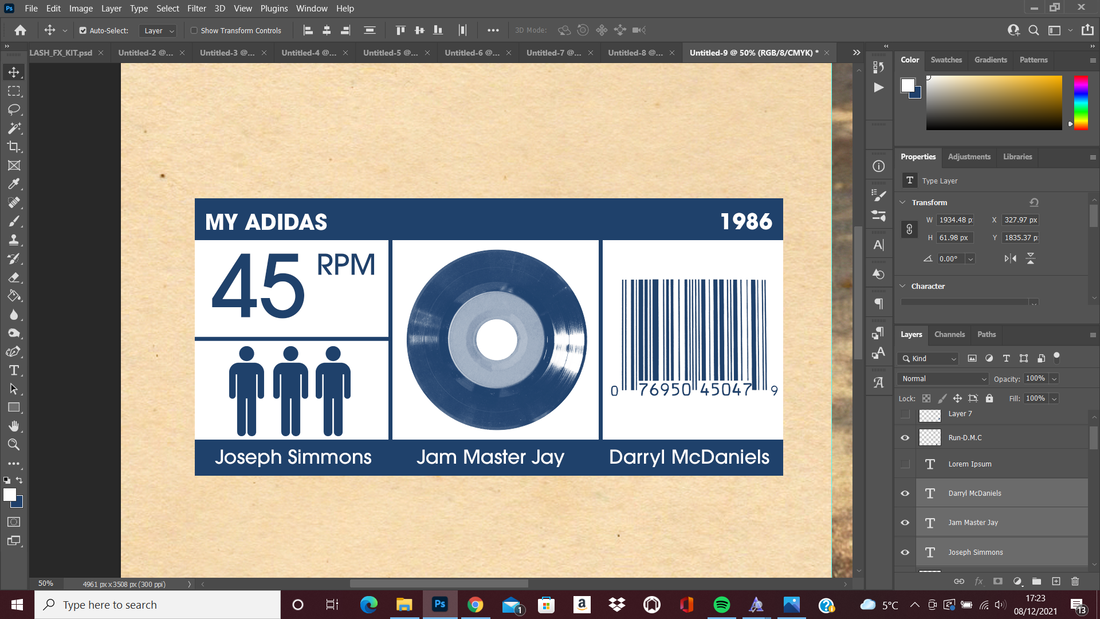Toggle the Auto-Select checkbox
The width and height of the screenshot is (1100, 619).
point(83,31)
